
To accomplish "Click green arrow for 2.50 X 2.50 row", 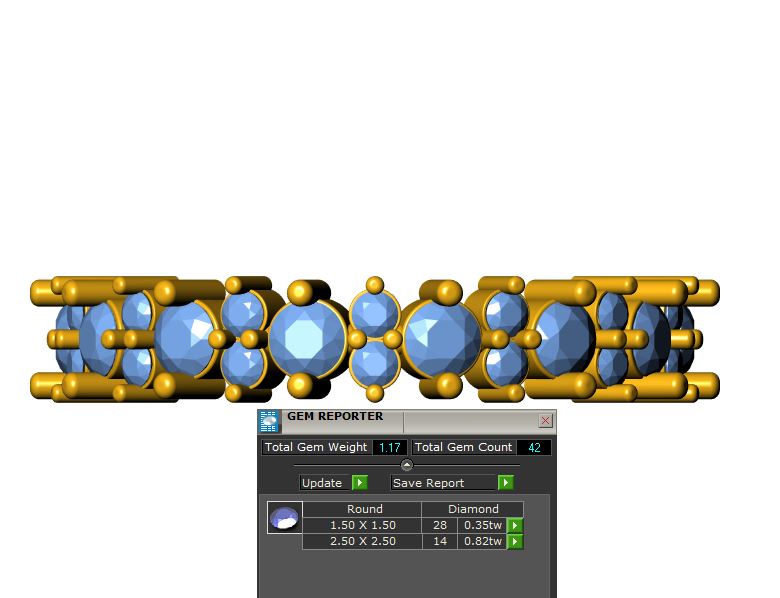I will pos(515,541).
